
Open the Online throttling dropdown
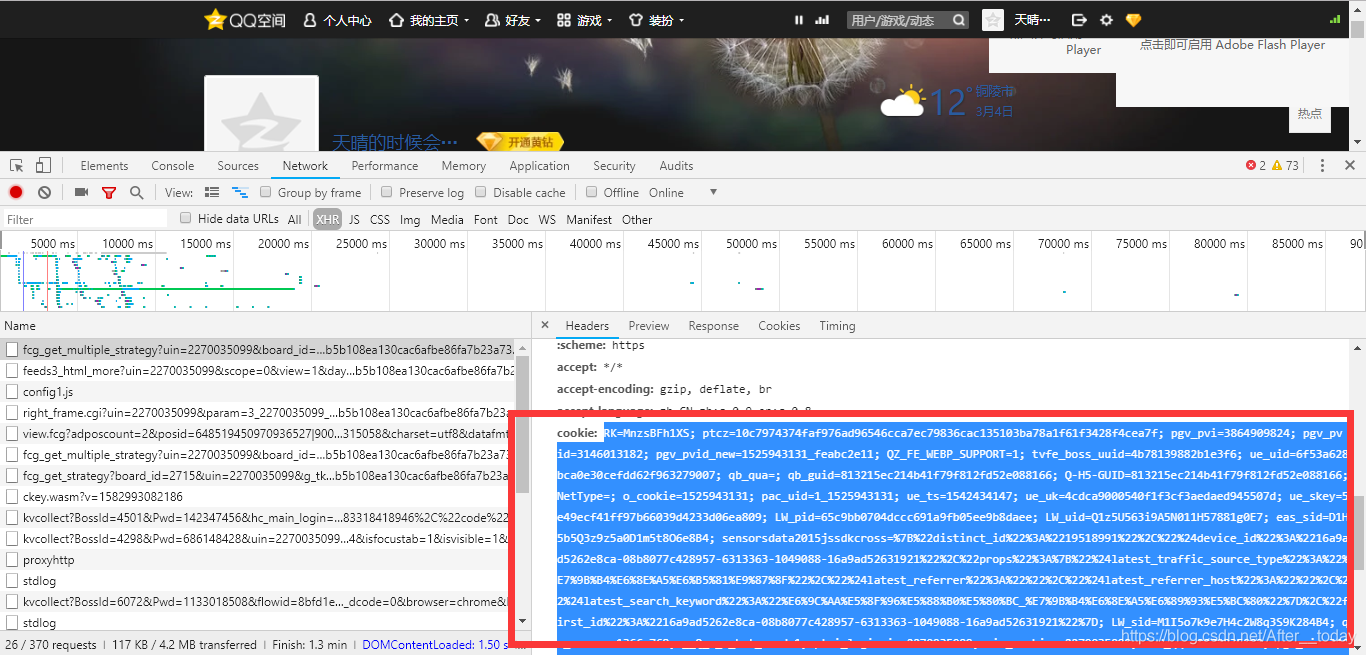[x=683, y=192]
